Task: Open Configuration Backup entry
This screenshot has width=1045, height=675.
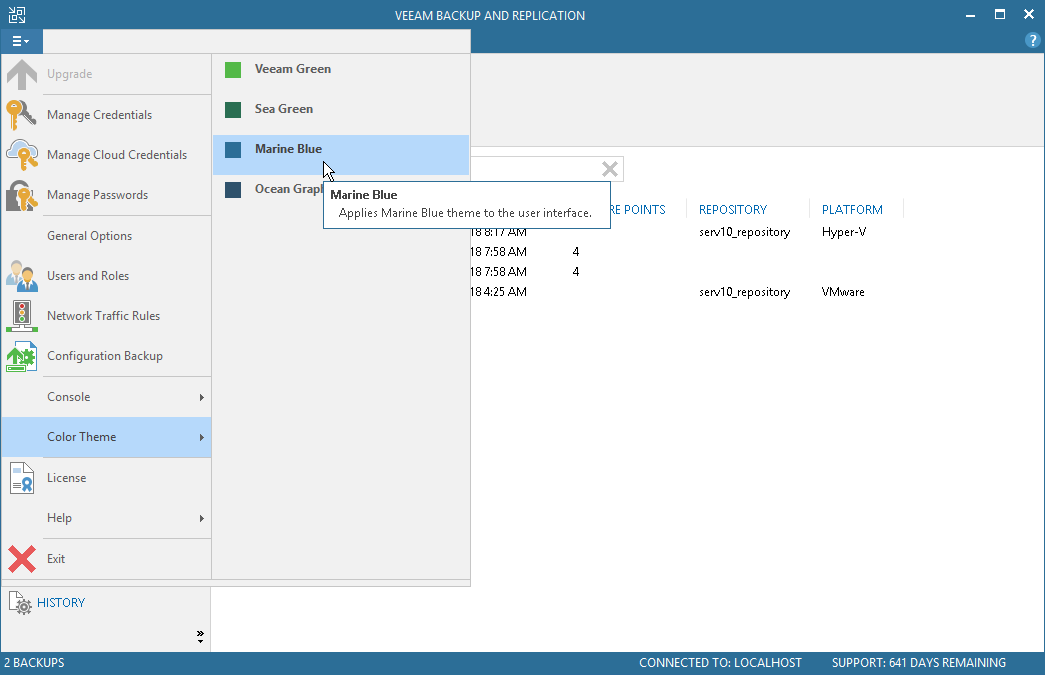Action: 105,356
